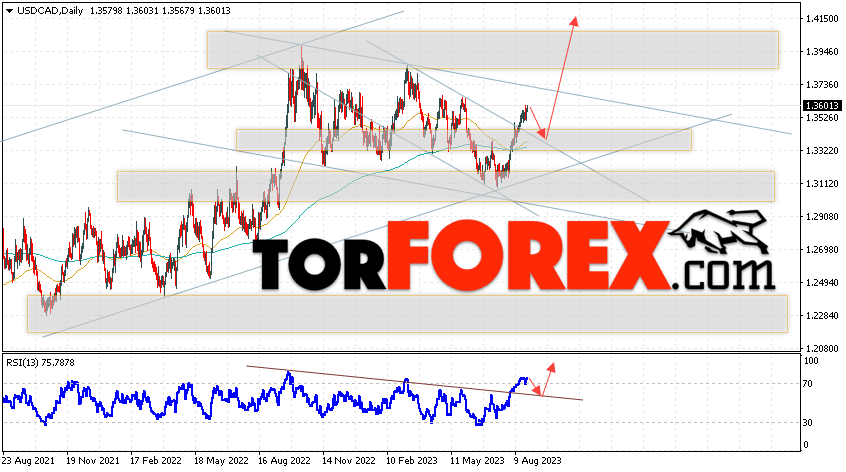
Task: Click the 16 Aug 2022 date label
Action: click(x=284, y=461)
